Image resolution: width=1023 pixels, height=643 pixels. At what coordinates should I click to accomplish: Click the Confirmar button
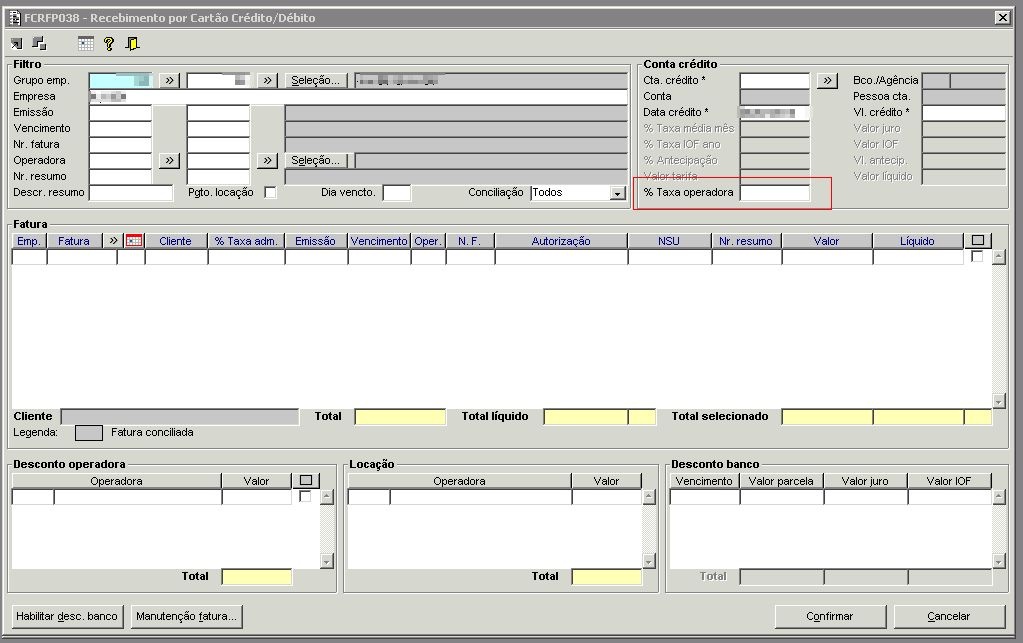(x=830, y=616)
